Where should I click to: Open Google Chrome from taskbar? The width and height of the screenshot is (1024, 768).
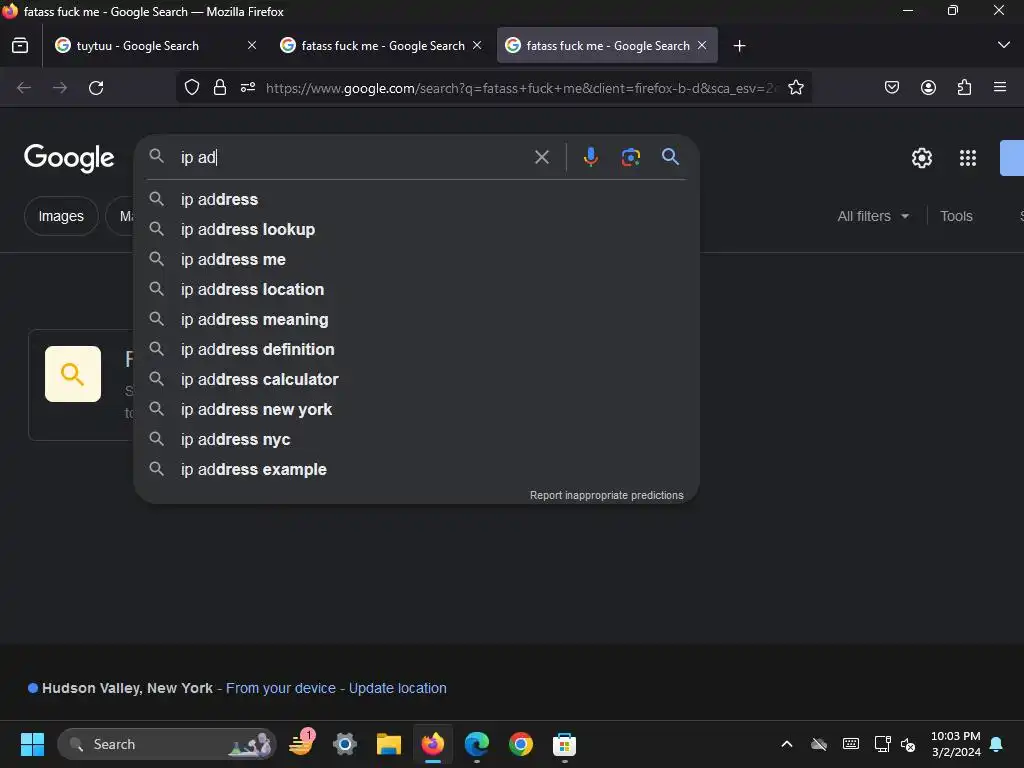pos(520,744)
